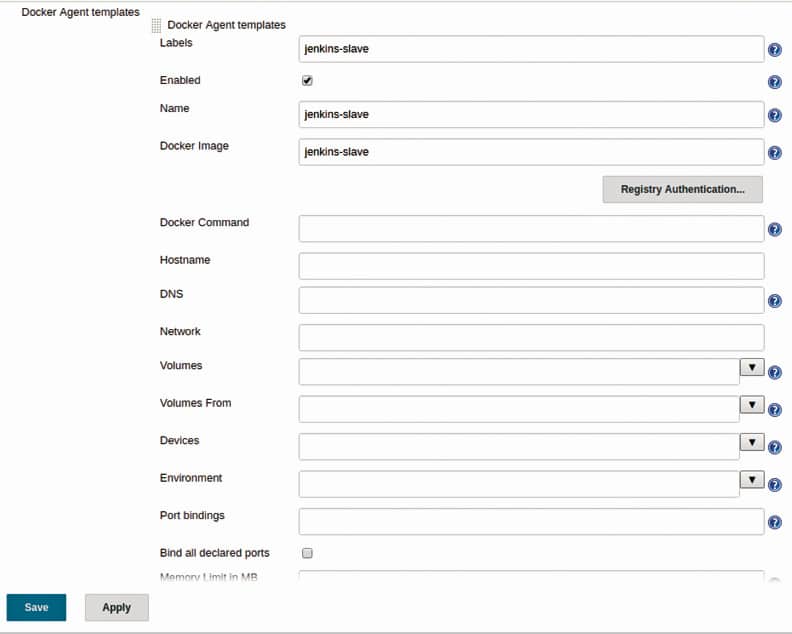Image resolution: width=792 pixels, height=634 pixels.
Task: Click the Registry Authentication button
Action: point(682,190)
